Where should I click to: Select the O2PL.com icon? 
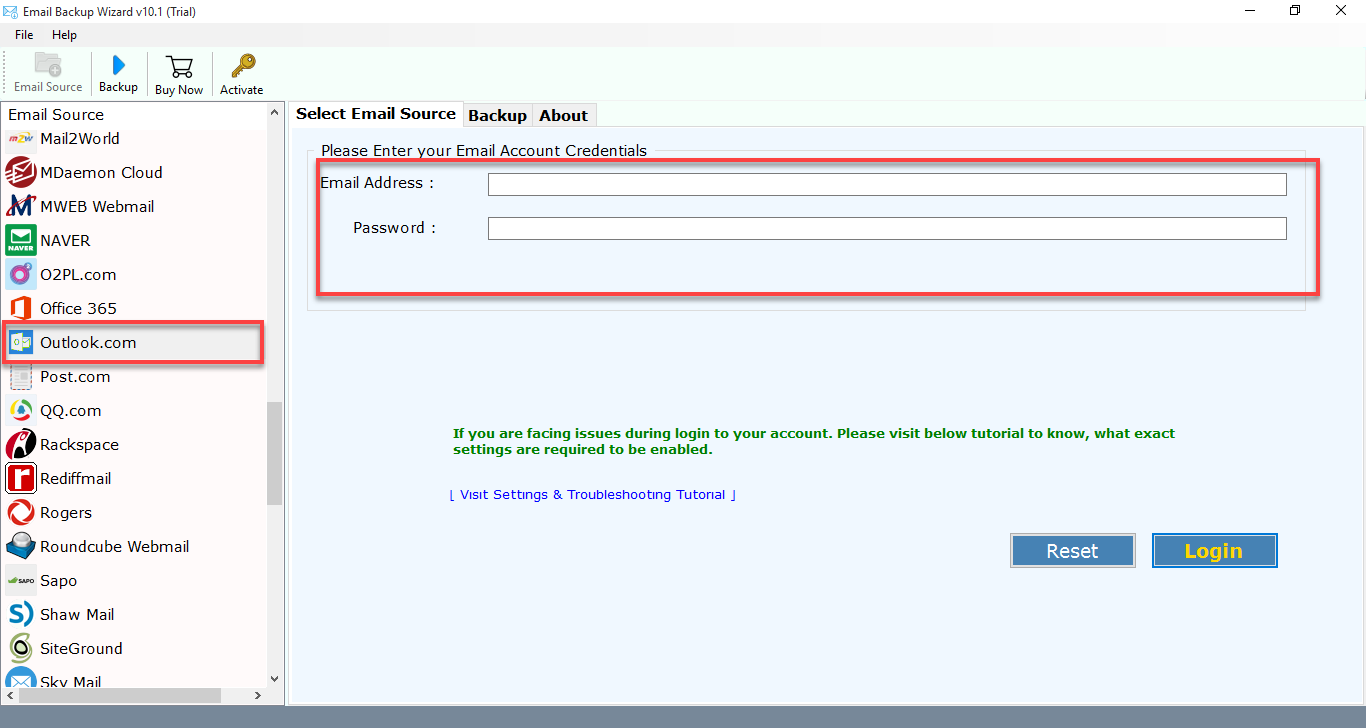click(21, 274)
